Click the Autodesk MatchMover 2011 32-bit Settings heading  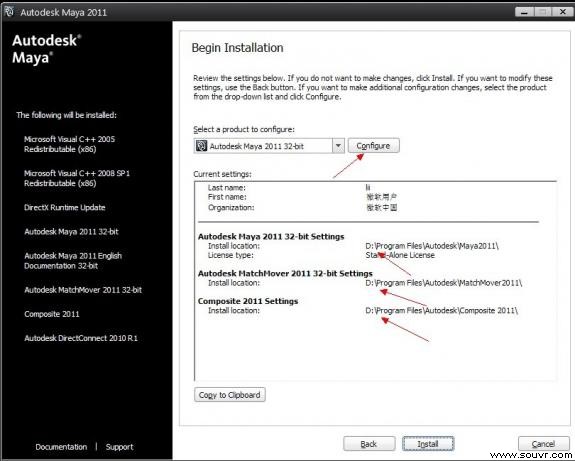pyautogui.click(x=285, y=274)
